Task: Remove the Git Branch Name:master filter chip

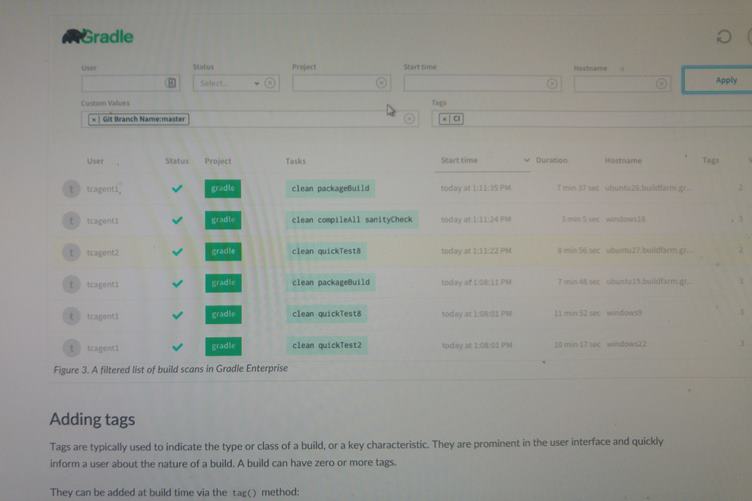Action: 94,119
